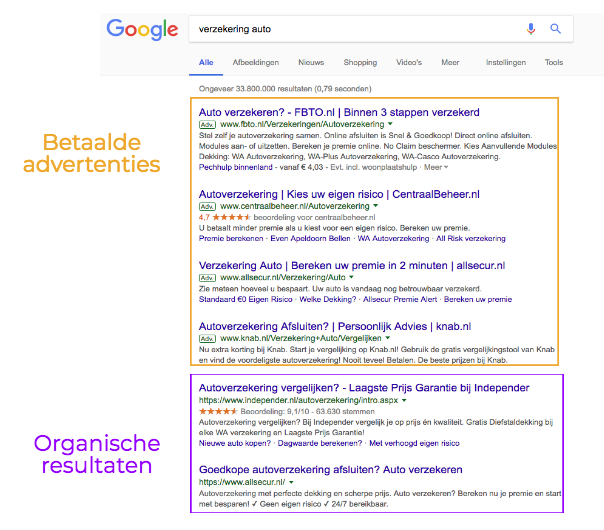Switch to the Afbeeldingen tab

256,62
